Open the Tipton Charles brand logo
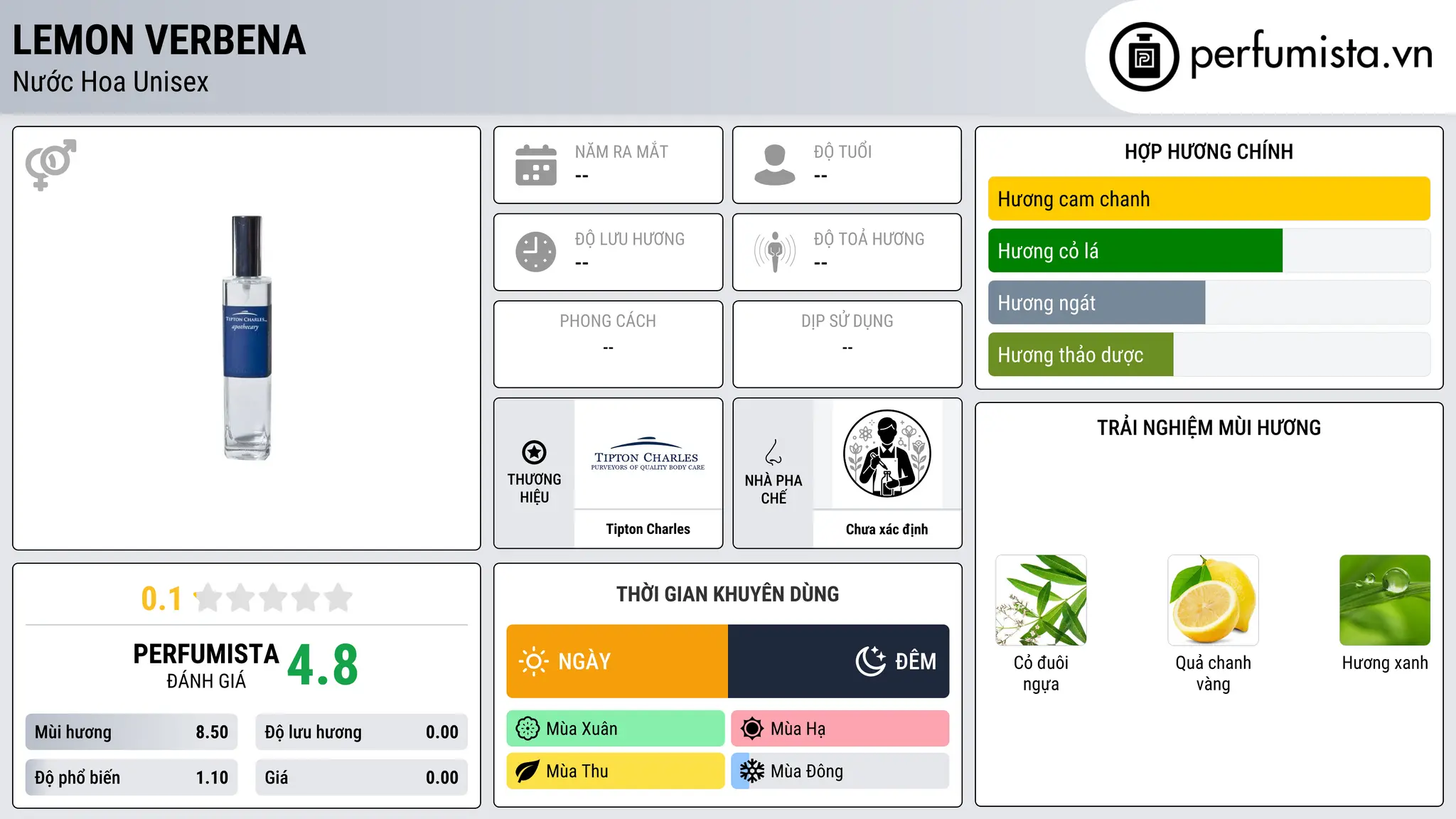This screenshot has height=819, width=1456. pyautogui.click(x=648, y=454)
